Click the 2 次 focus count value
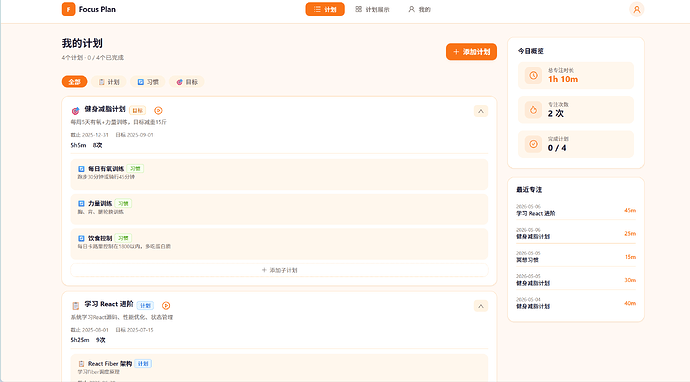This screenshot has height=382, width=690. pos(556,114)
